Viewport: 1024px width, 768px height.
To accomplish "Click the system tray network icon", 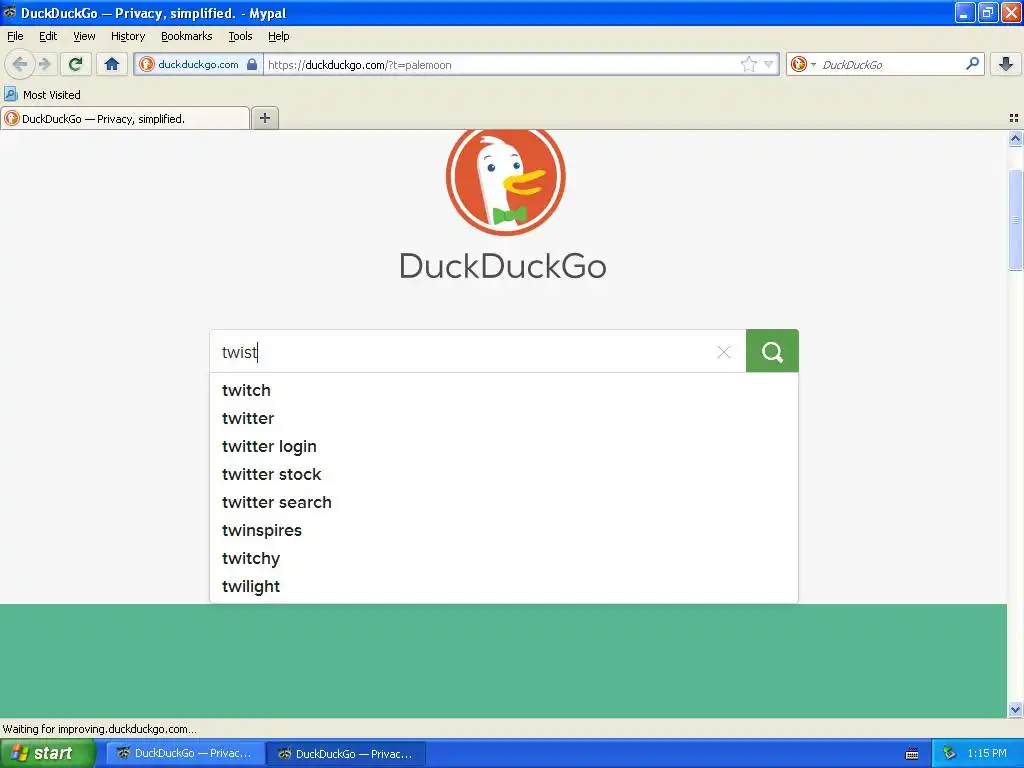I will (949, 753).
